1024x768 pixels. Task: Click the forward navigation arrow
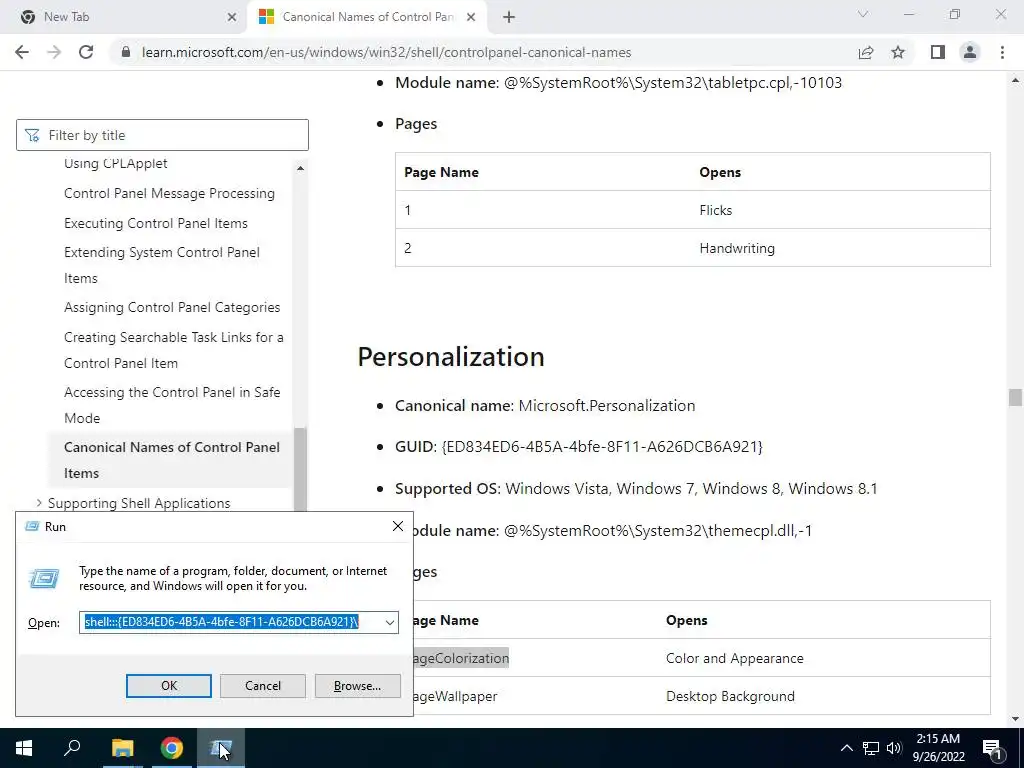pyautogui.click(x=54, y=52)
